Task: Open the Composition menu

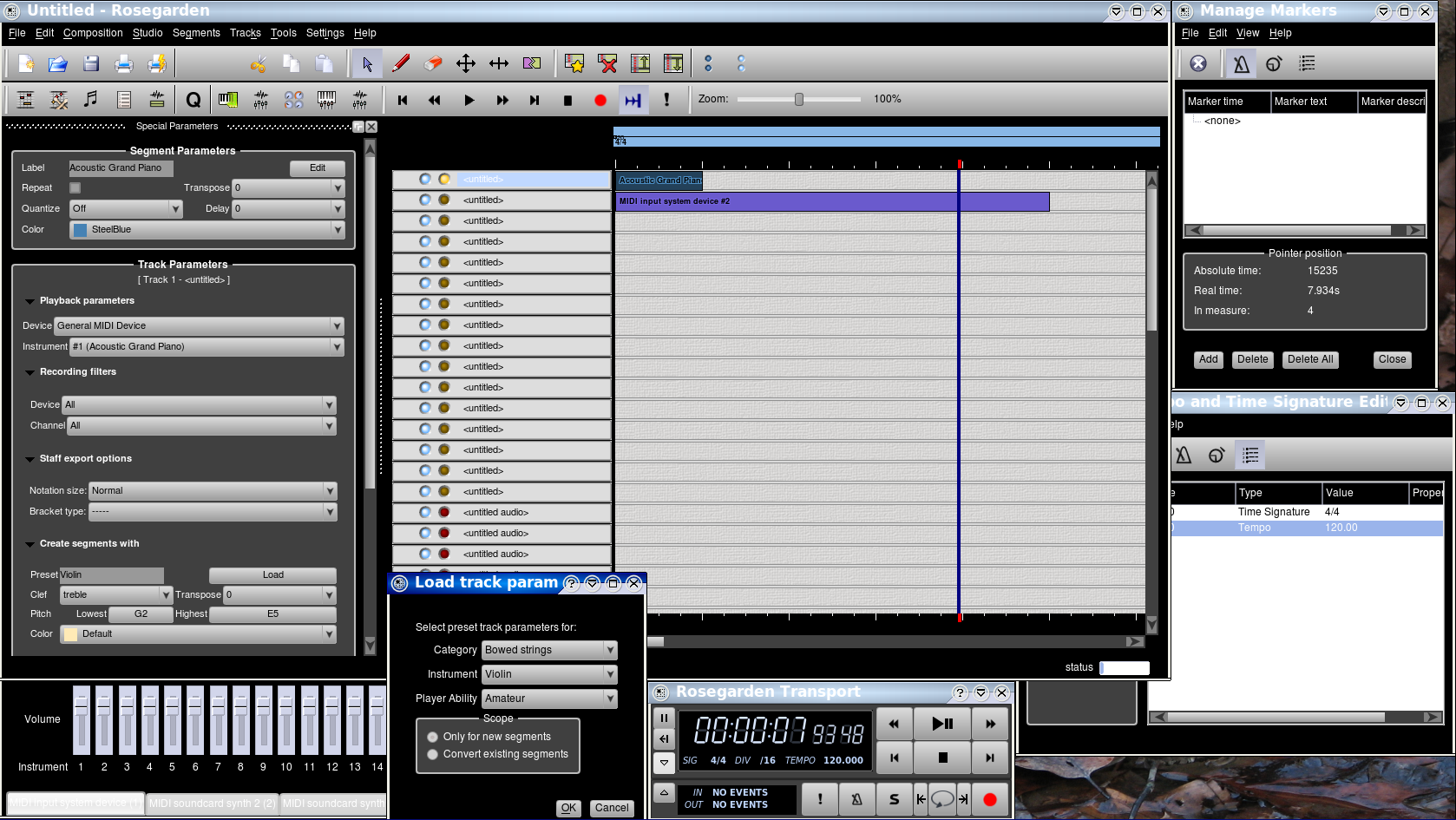Action: point(93,33)
